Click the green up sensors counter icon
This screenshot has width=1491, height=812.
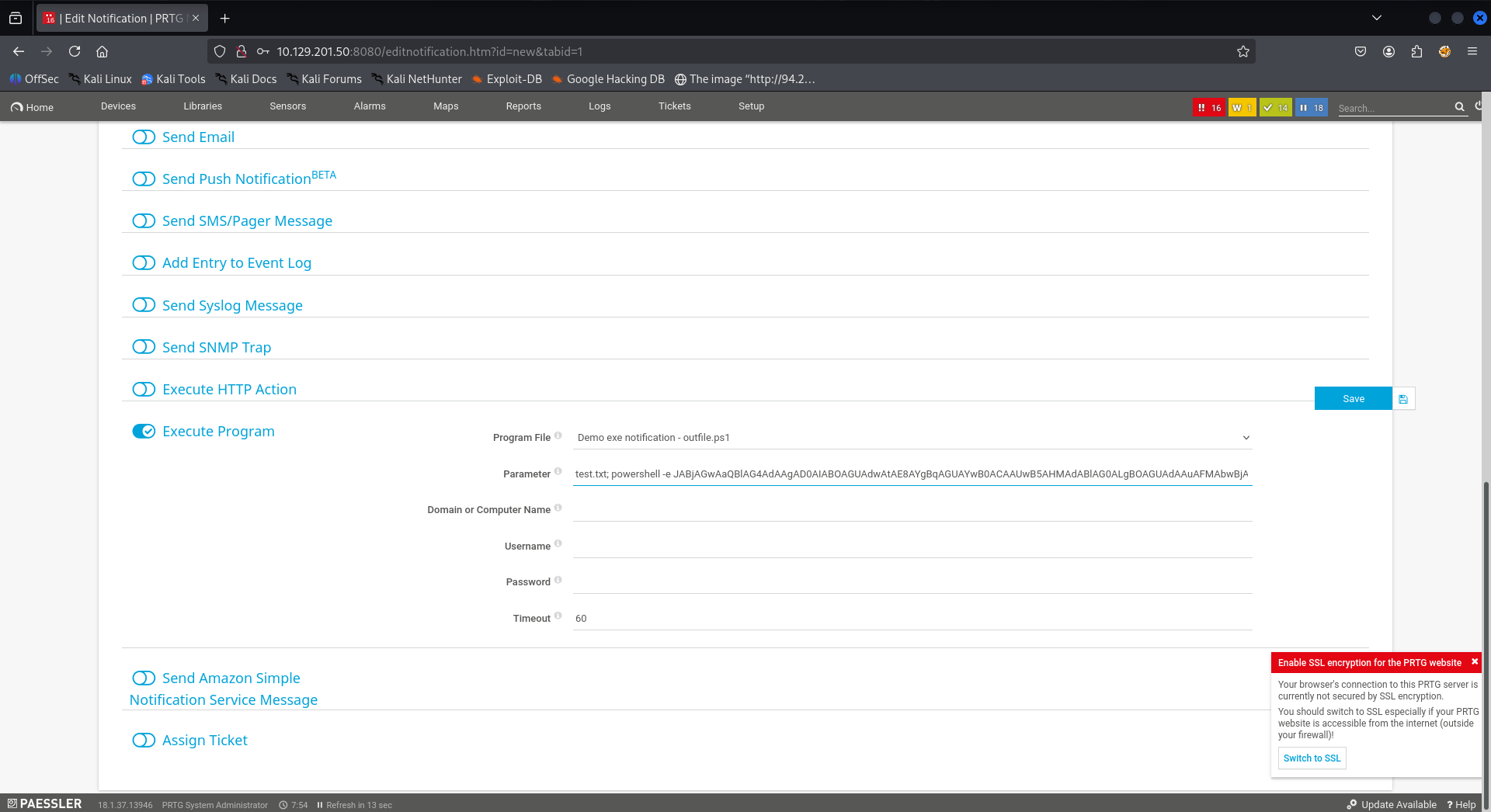point(1275,108)
